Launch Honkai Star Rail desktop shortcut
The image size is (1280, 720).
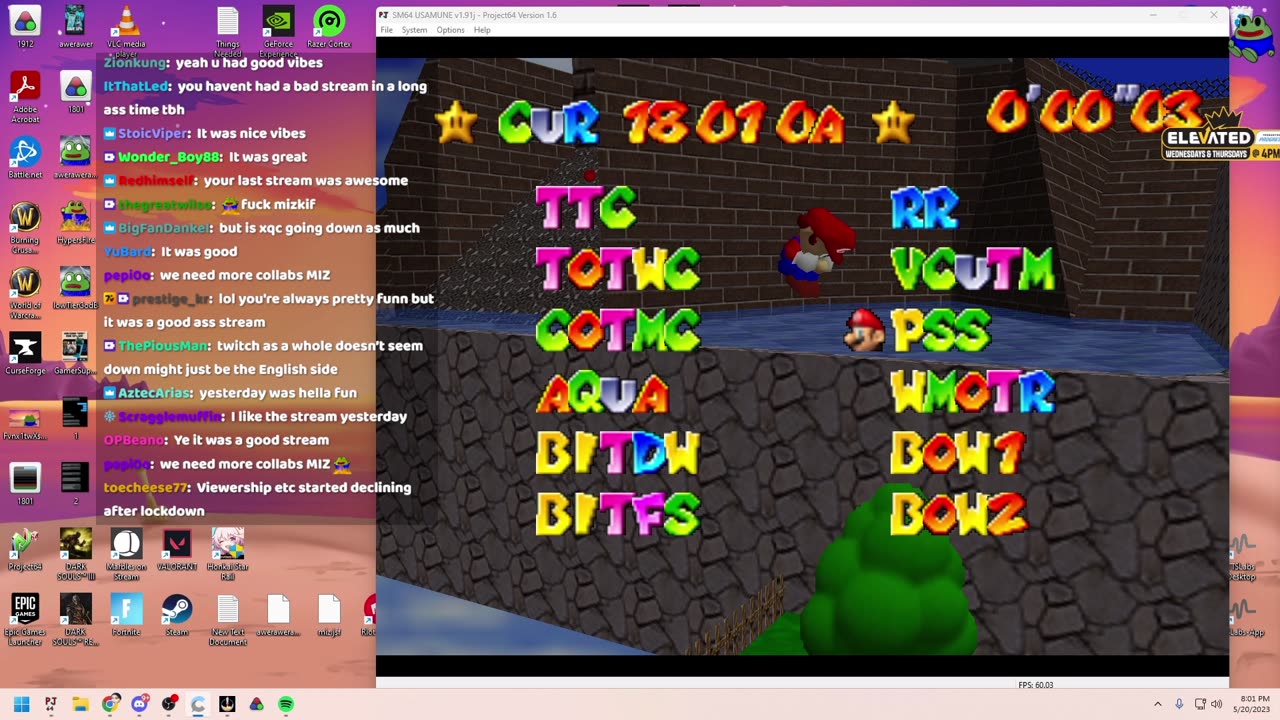[228, 553]
